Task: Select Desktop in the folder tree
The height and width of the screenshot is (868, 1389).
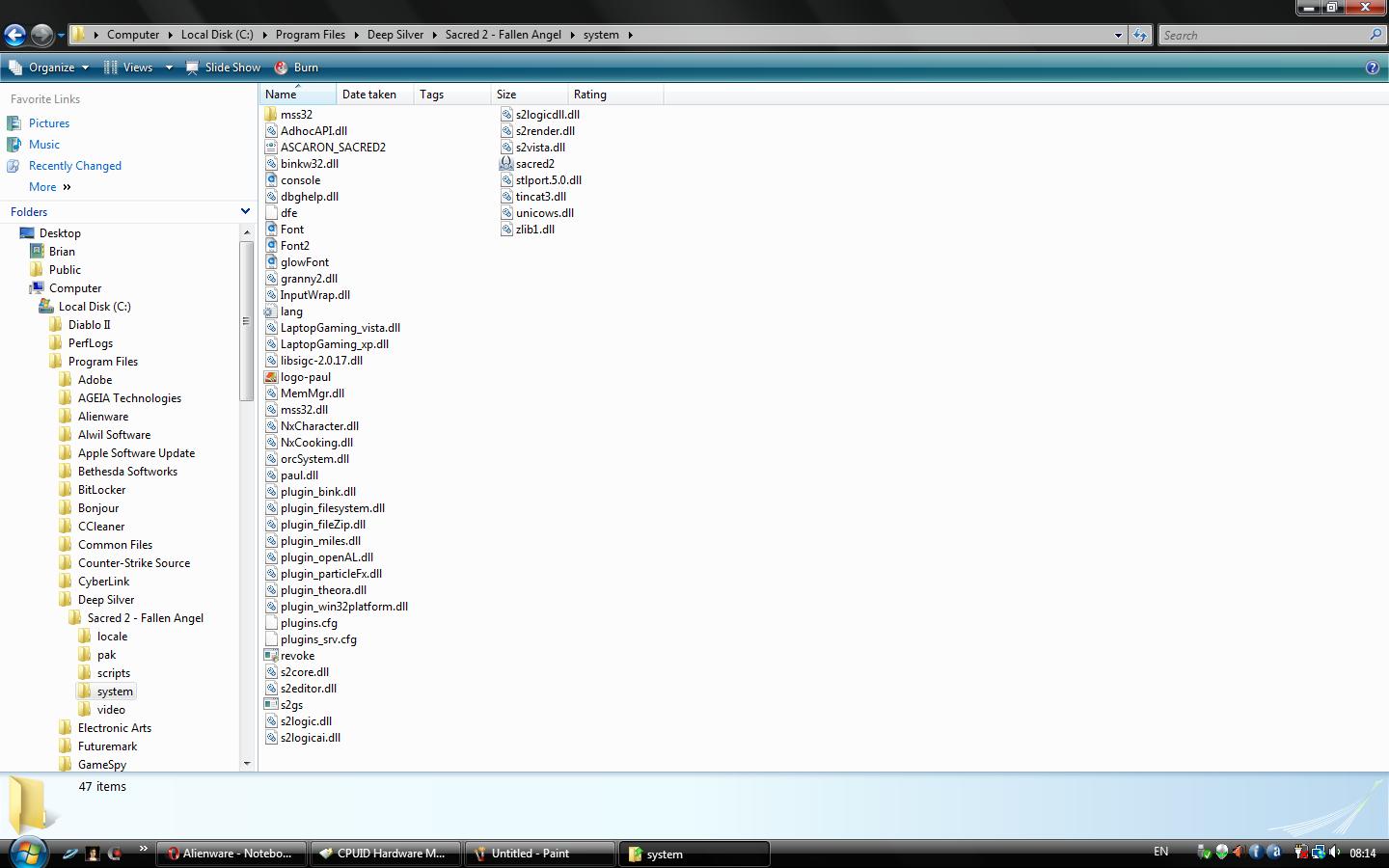Action: coord(60,233)
